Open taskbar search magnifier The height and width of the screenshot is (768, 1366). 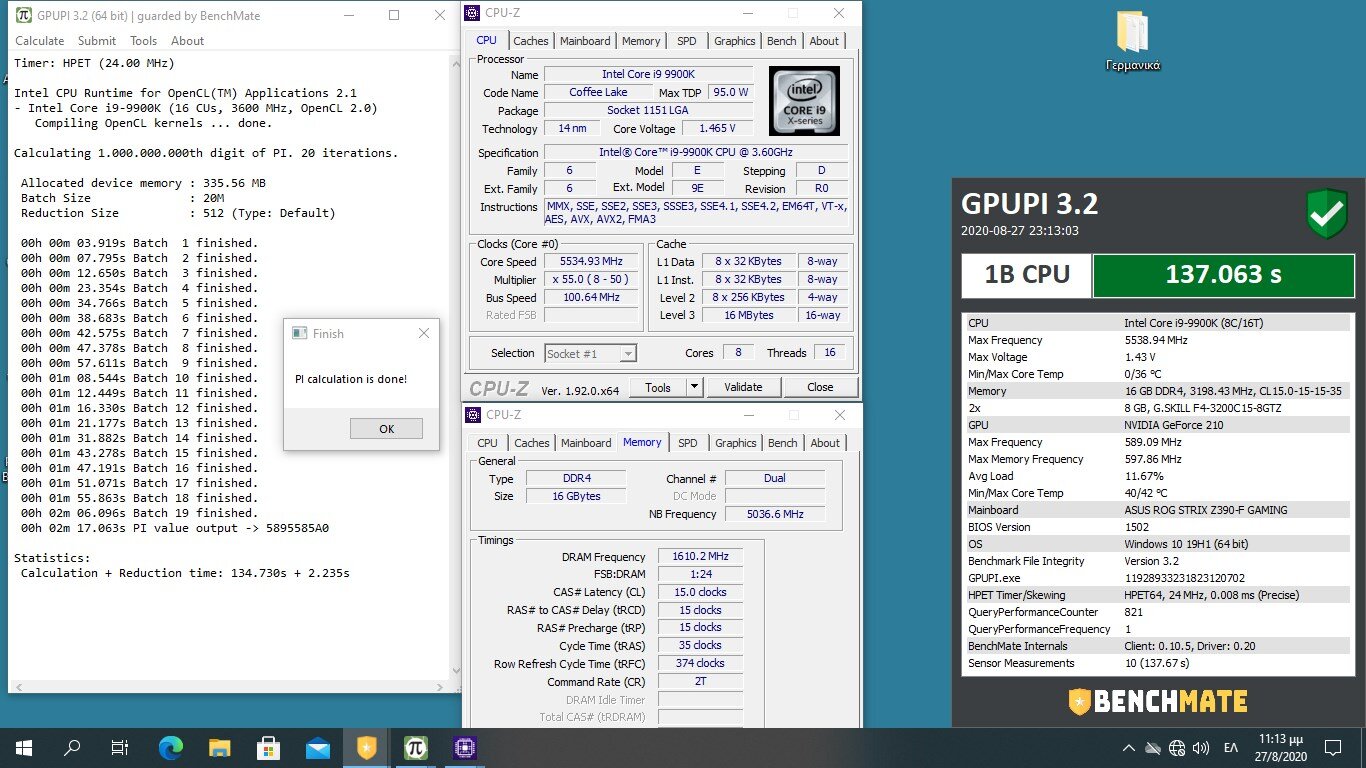point(72,747)
